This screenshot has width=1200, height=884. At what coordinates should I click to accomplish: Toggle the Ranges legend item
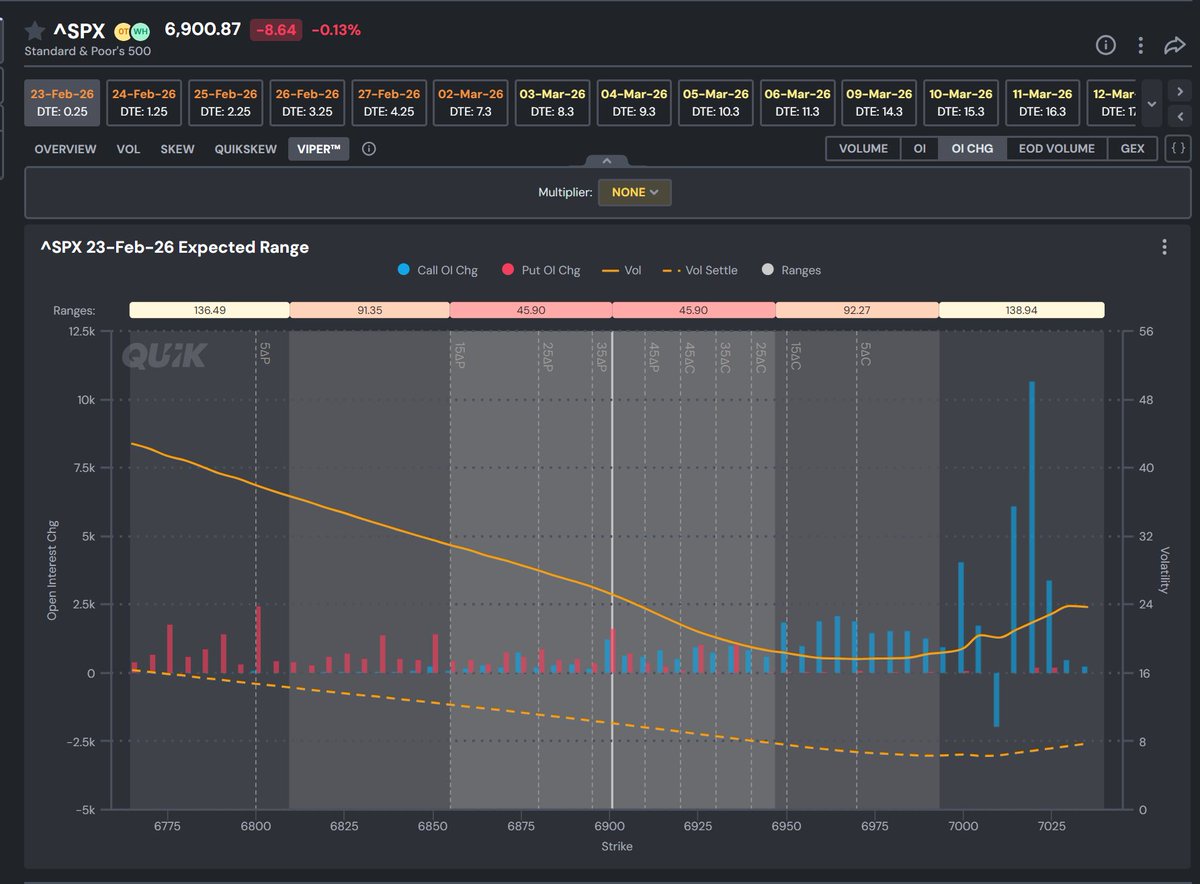tap(791, 270)
